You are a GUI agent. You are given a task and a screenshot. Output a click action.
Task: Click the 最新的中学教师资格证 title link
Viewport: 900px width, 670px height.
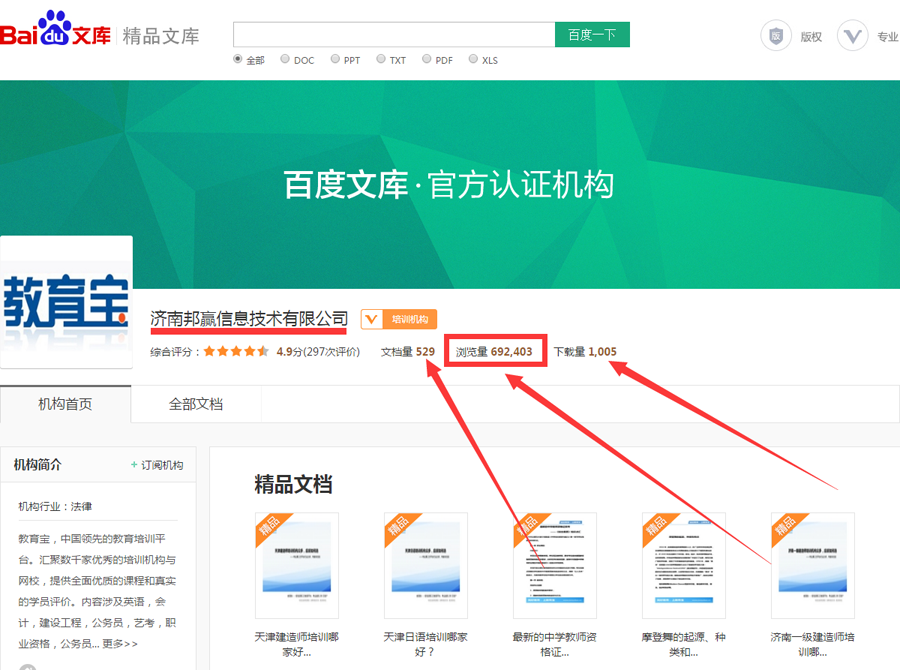pos(555,644)
